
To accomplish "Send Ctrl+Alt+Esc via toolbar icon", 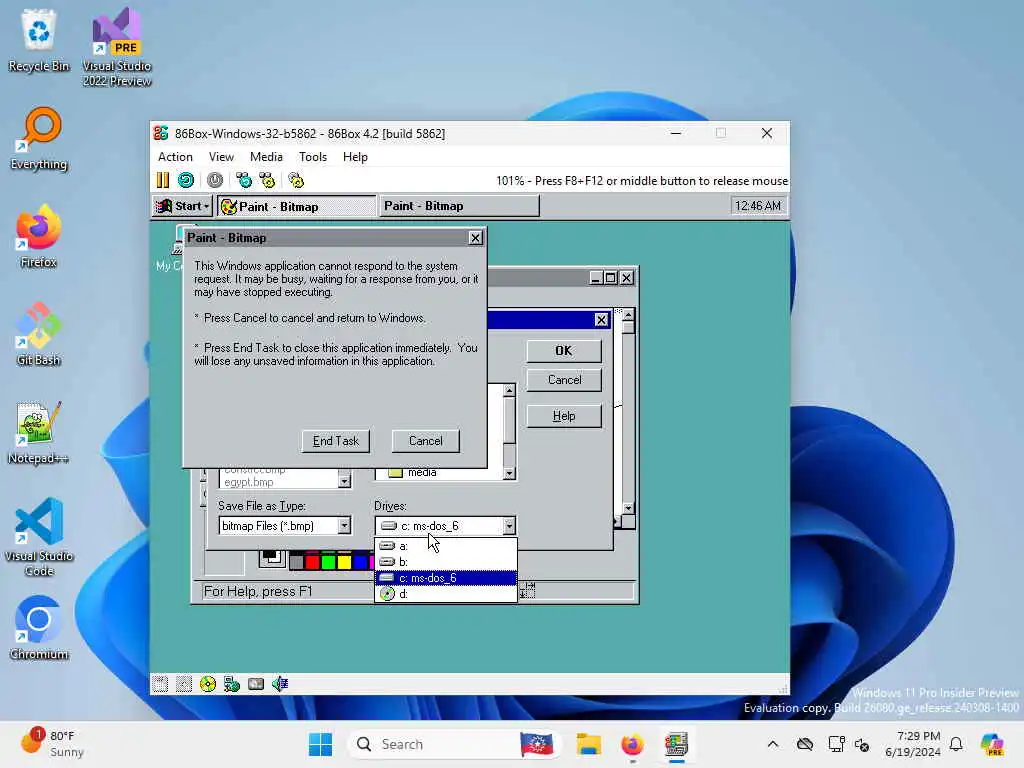I will [x=267, y=180].
